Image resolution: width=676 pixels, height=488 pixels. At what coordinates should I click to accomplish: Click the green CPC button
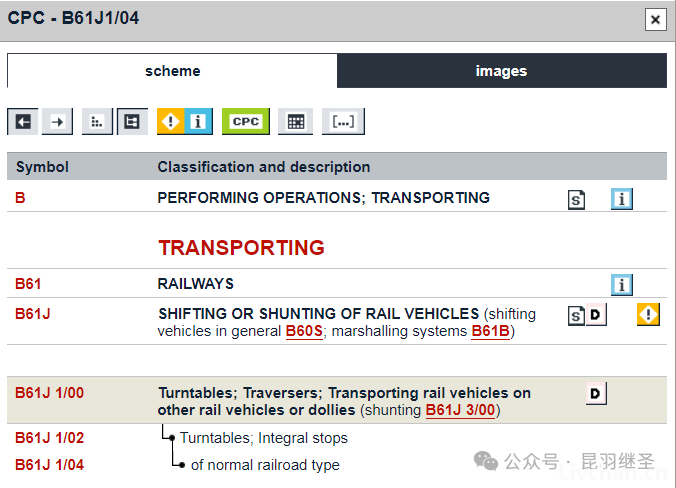pos(246,122)
